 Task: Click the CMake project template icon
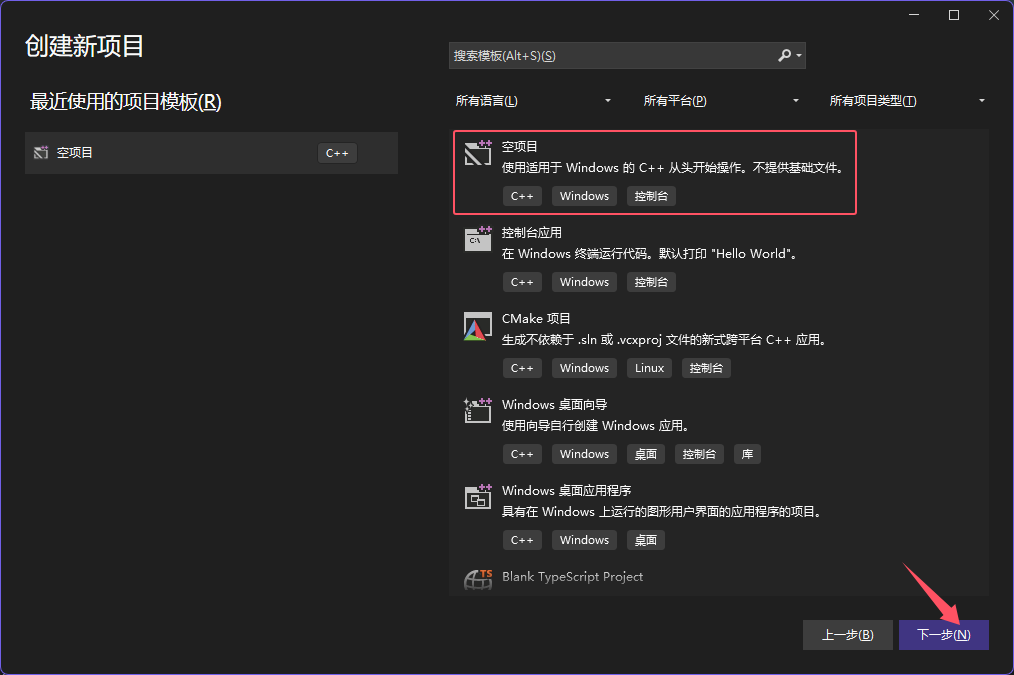pos(477,326)
